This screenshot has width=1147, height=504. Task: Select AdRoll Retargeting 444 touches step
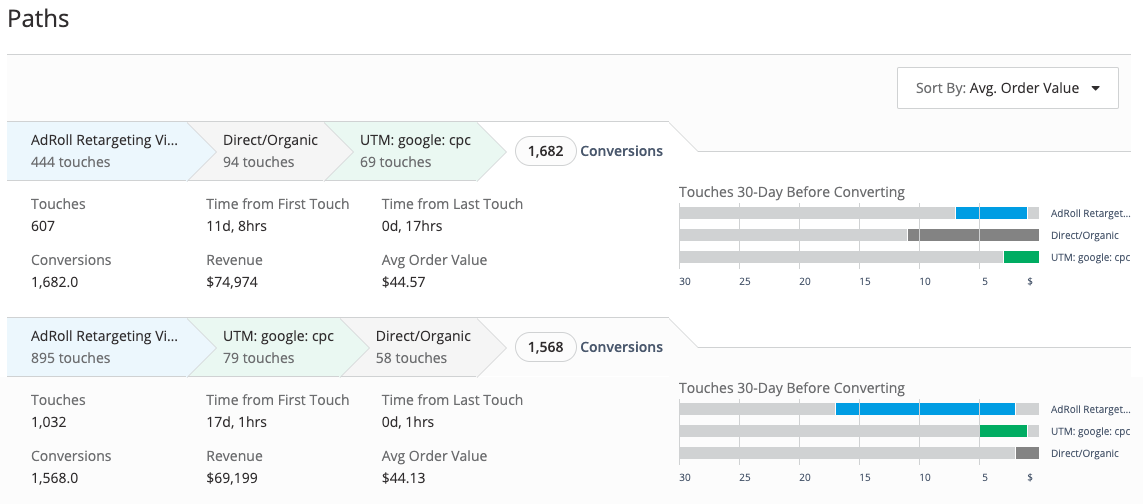pyautogui.click(x=98, y=151)
